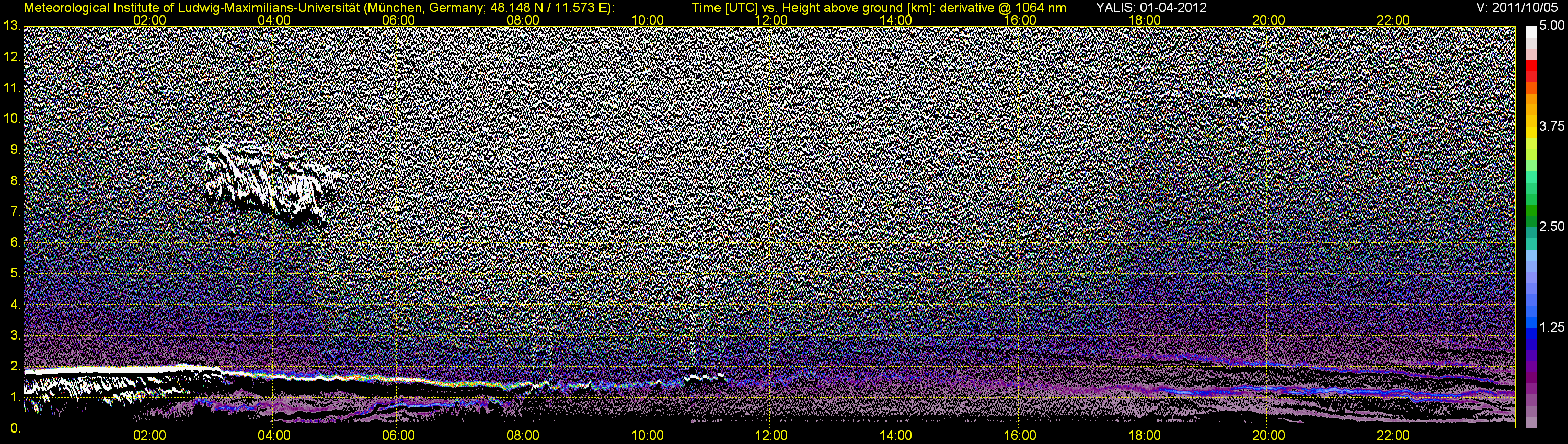Select the 4 km height axis label
Image resolution: width=1568 pixels, height=444 pixels.
pos(15,305)
